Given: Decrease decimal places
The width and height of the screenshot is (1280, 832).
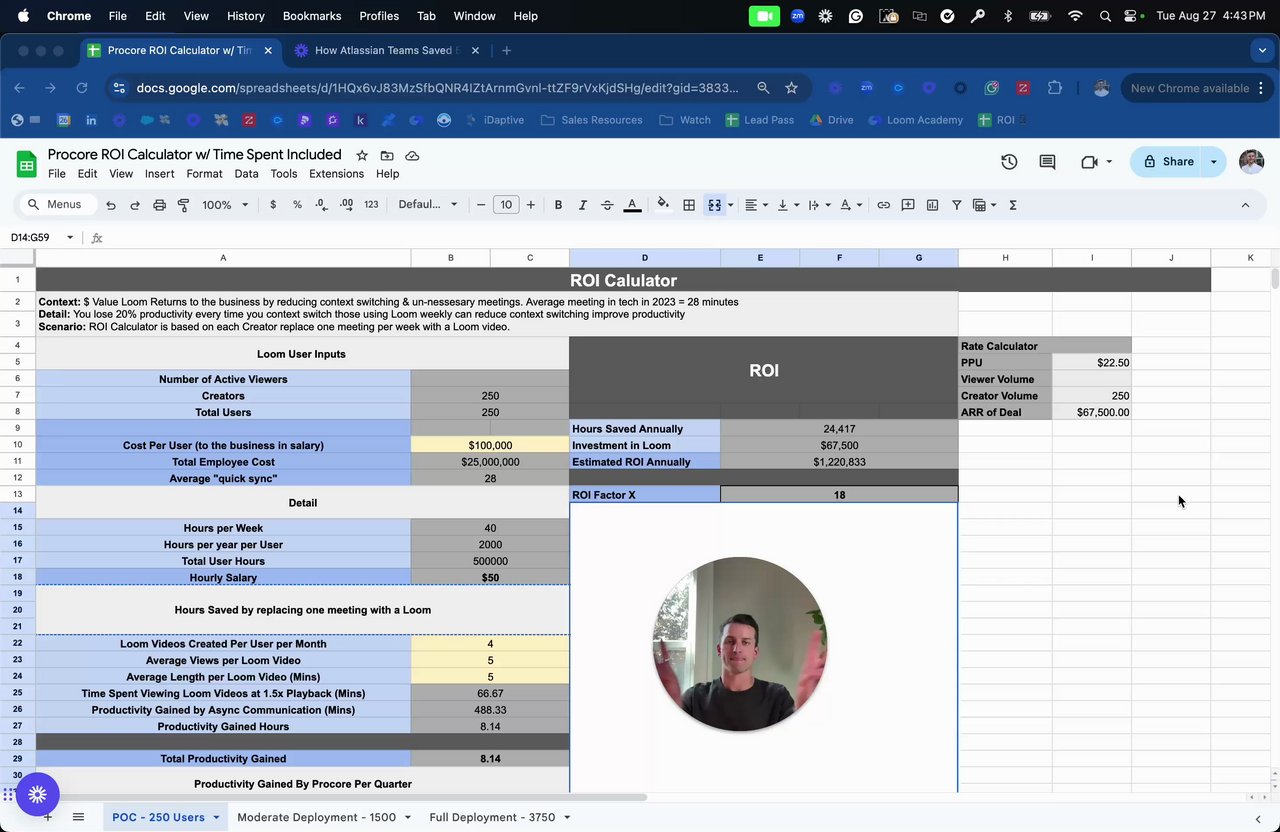Looking at the screenshot, I should tap(321, 205).
